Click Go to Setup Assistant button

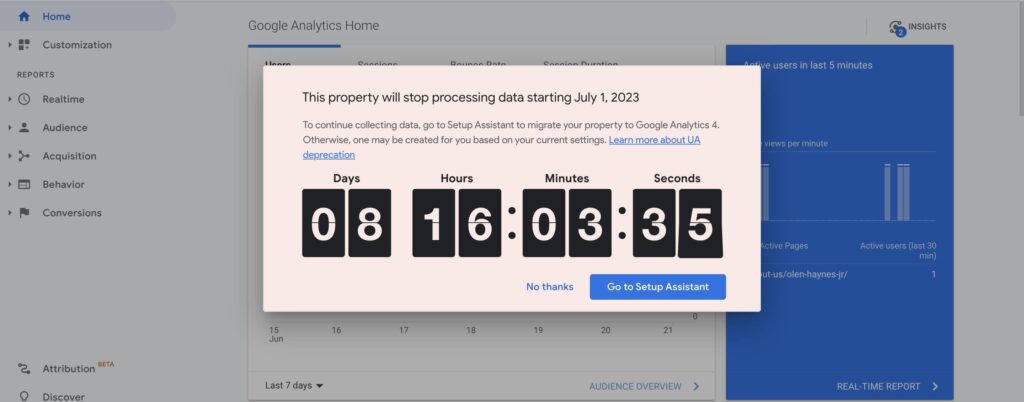(658, 286)
